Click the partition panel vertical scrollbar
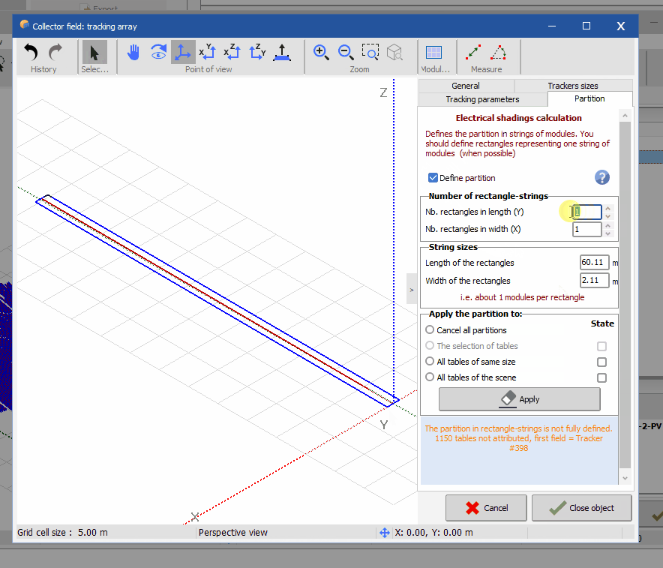 (x=625, y=295)
